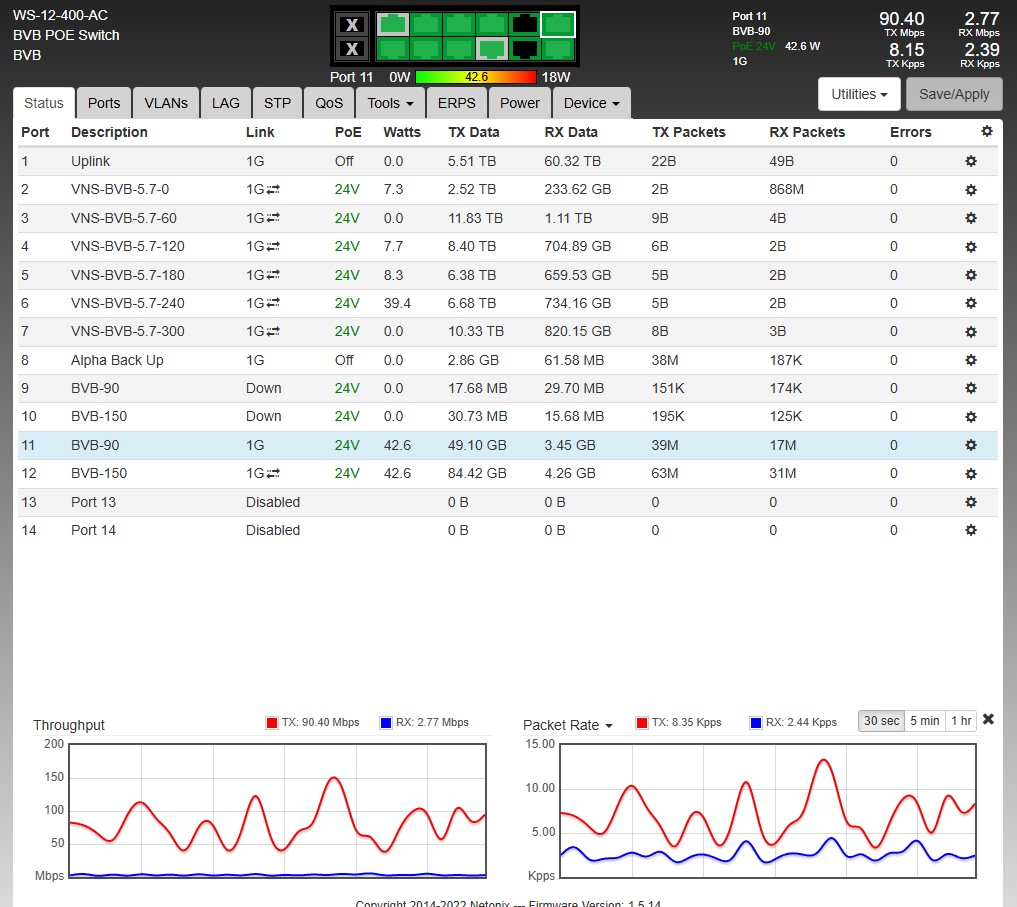This screenshot has height=907, width=1017.
Task: Click the table header gear icon
Action: (987, 132)
